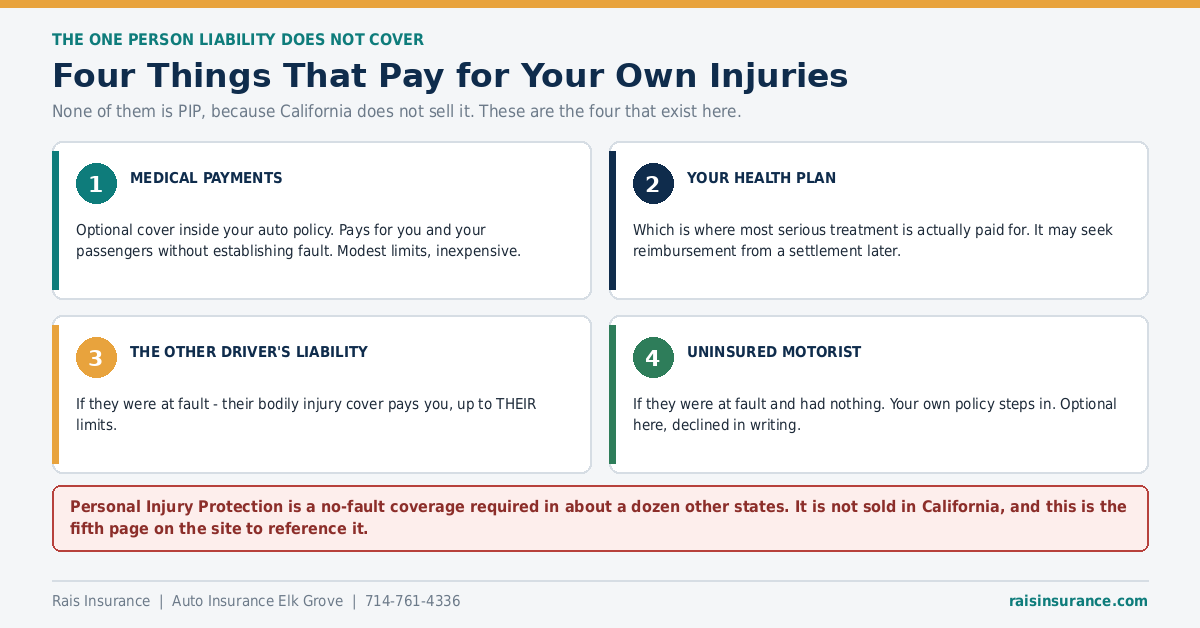1200x628 pixels.
Task: Click the teal number 1 circle
Action: click(x=96, y=184)
